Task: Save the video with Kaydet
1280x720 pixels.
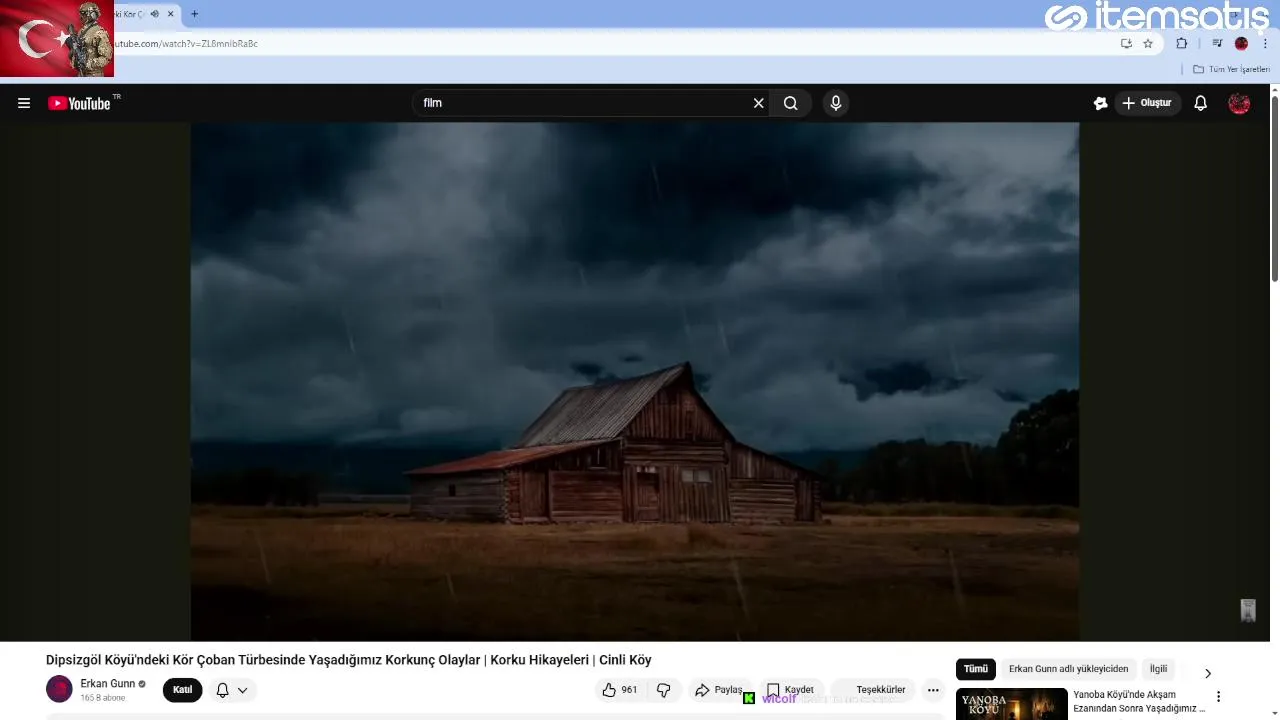Action: click(x=790, y=690)
